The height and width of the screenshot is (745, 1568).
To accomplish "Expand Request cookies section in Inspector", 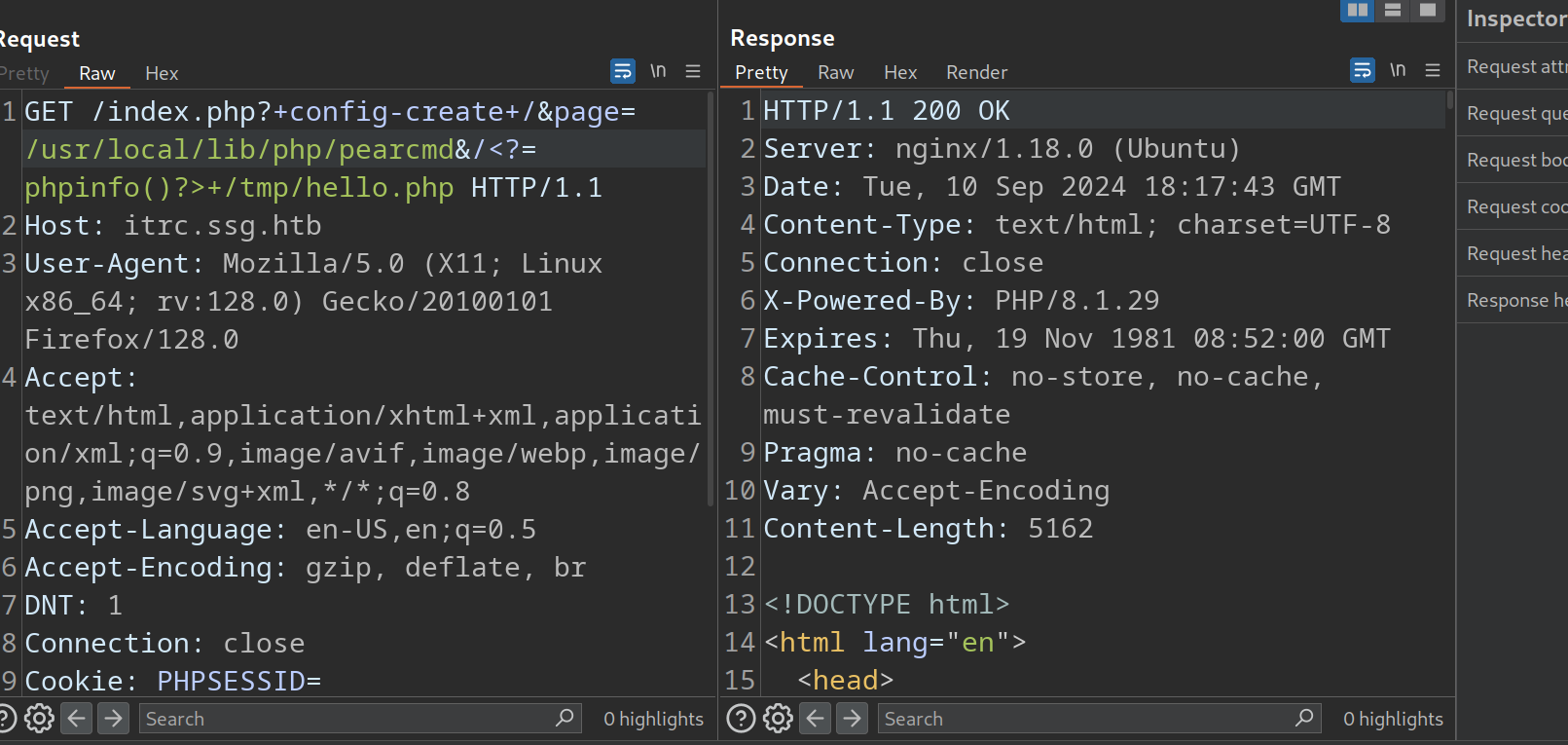I will 1514,206.
